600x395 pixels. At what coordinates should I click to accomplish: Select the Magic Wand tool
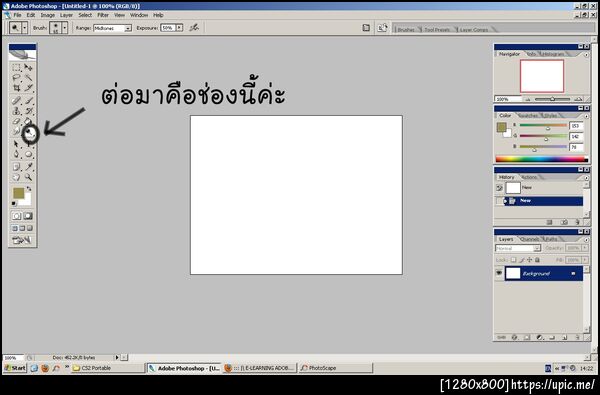pos(28,78)
